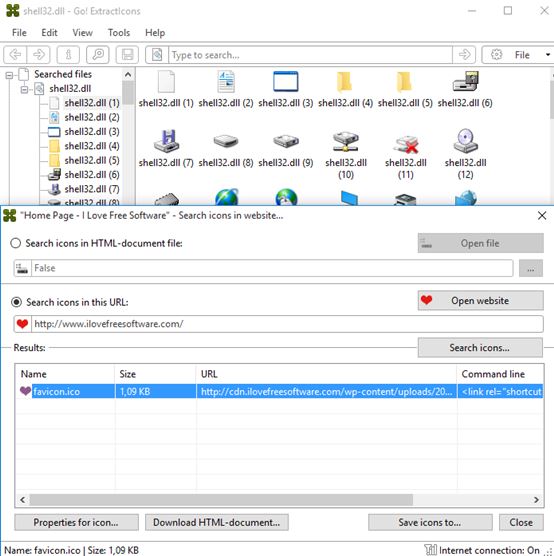Click purple heart icon of favicon.ico row
Image resolution: width=554 pixels, height=556 pixels.
pos(25,391)
